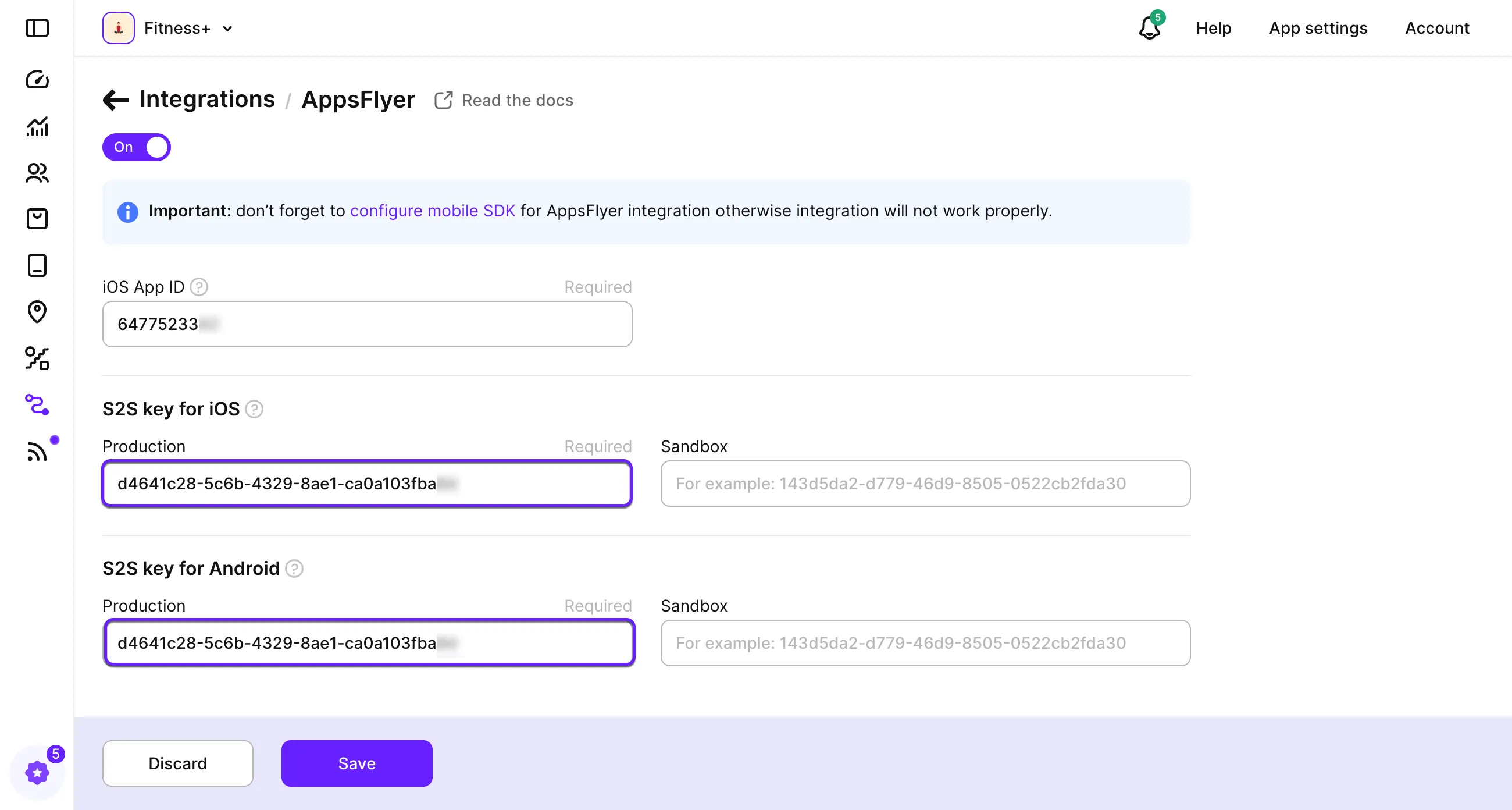This screenshot has width=1512, height=810.
Task: Open the A/B tests icon
Action: tap(37, 358)
